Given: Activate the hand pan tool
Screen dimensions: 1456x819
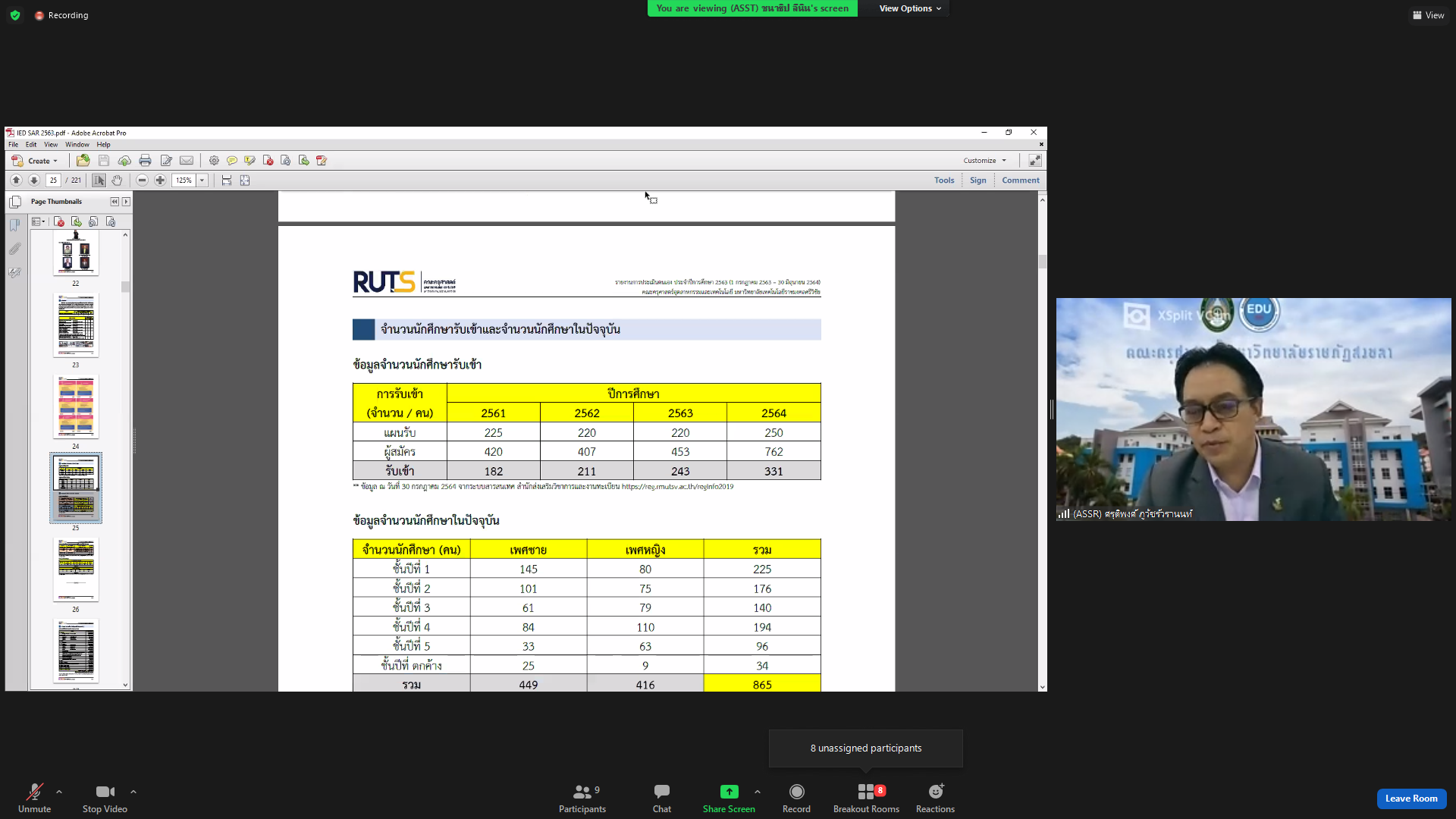Looking at the screenshot, I should coord(117,180).
